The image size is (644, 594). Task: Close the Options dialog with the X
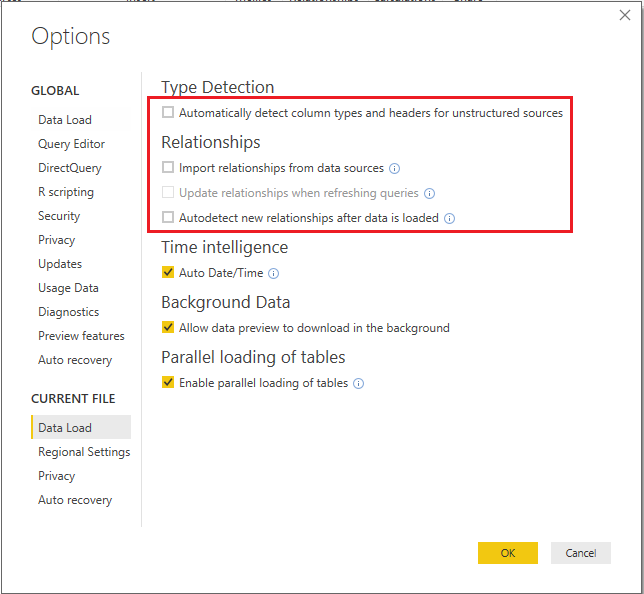[625, 15]
